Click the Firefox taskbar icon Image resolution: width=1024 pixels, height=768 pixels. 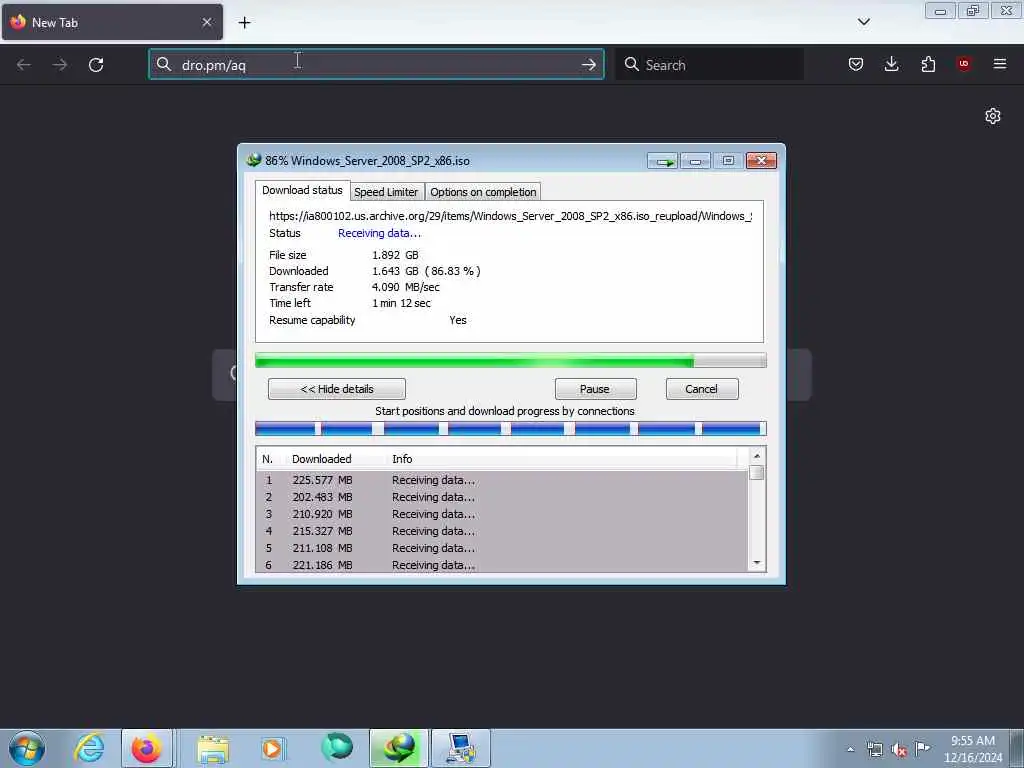(x=147, y=748)
